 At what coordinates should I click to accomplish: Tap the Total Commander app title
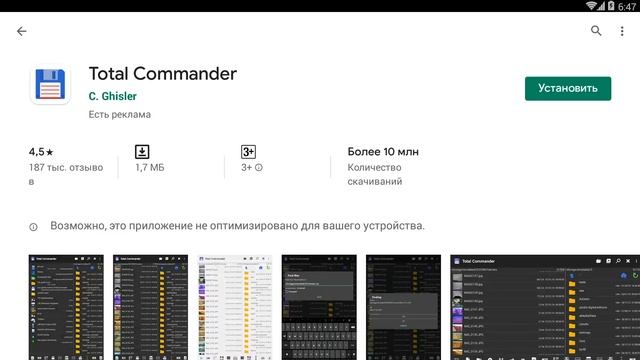pyautogui.click(x=162, y=74)
